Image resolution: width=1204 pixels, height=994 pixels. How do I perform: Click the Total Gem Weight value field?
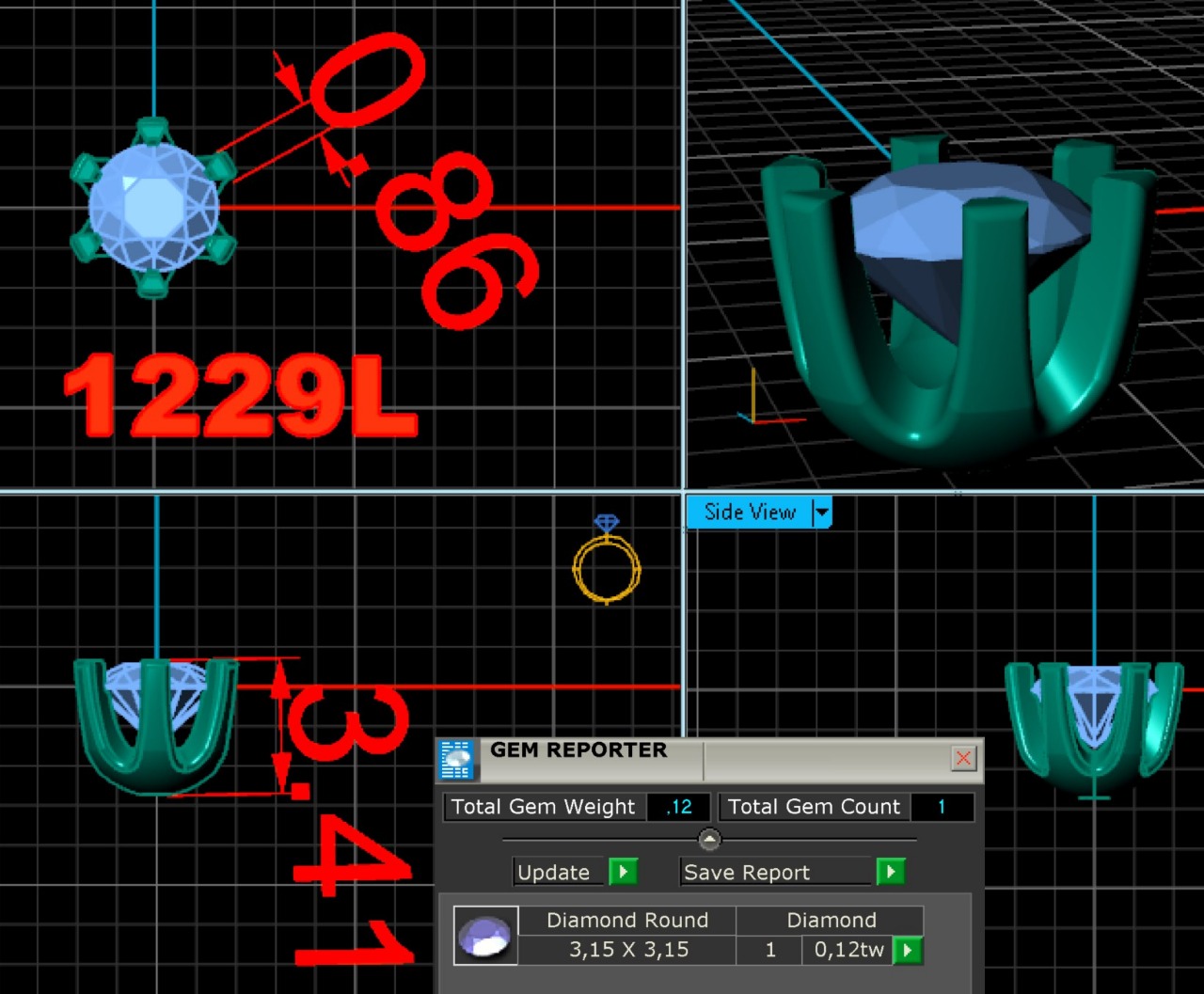coord(678,807)
